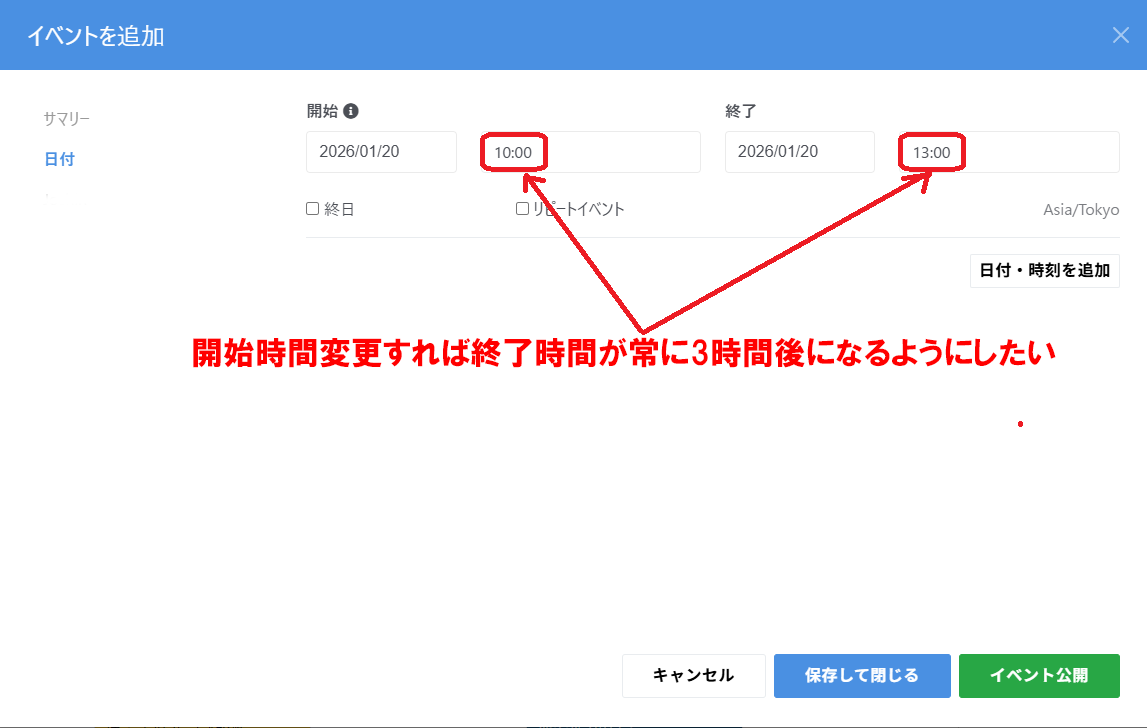Enable the 終日 all-day checkbox

313,209
